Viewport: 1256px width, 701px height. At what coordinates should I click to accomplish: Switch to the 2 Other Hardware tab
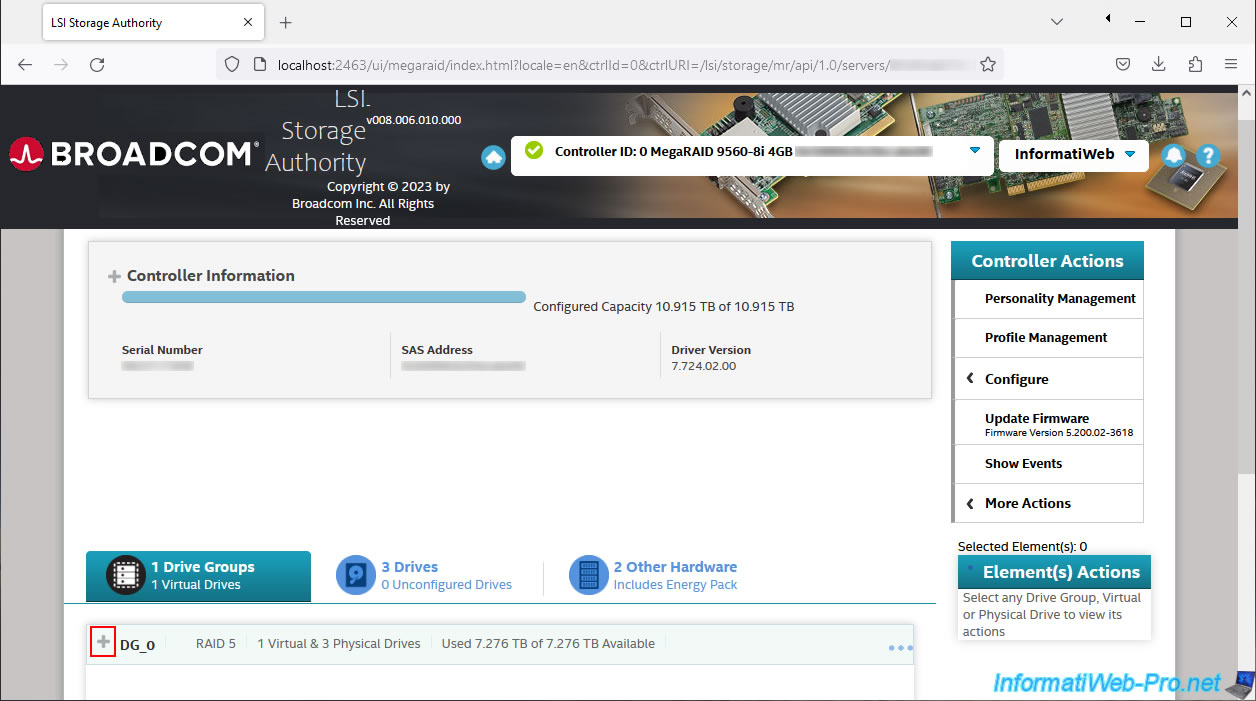(653, 576)
